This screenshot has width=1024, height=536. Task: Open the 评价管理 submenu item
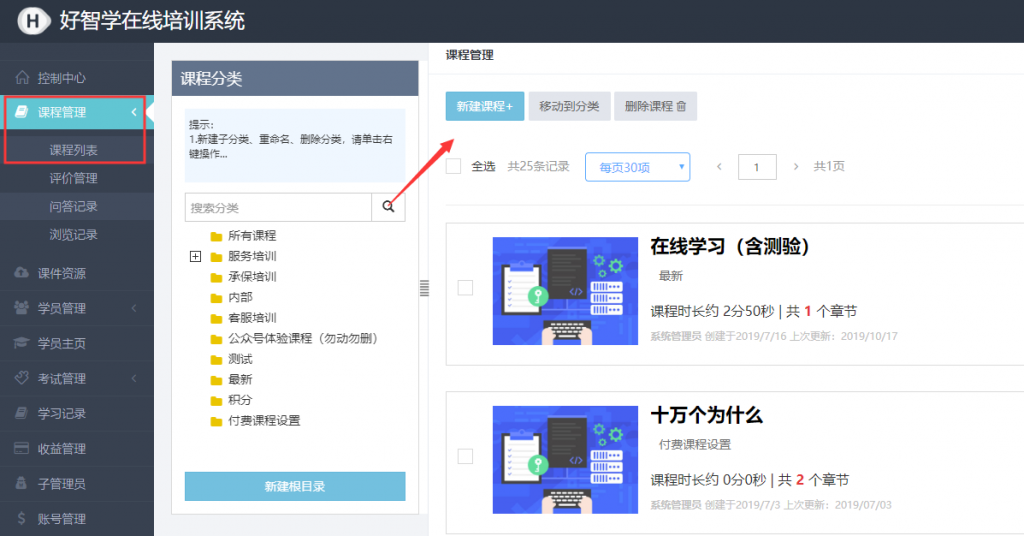(73, 178)
